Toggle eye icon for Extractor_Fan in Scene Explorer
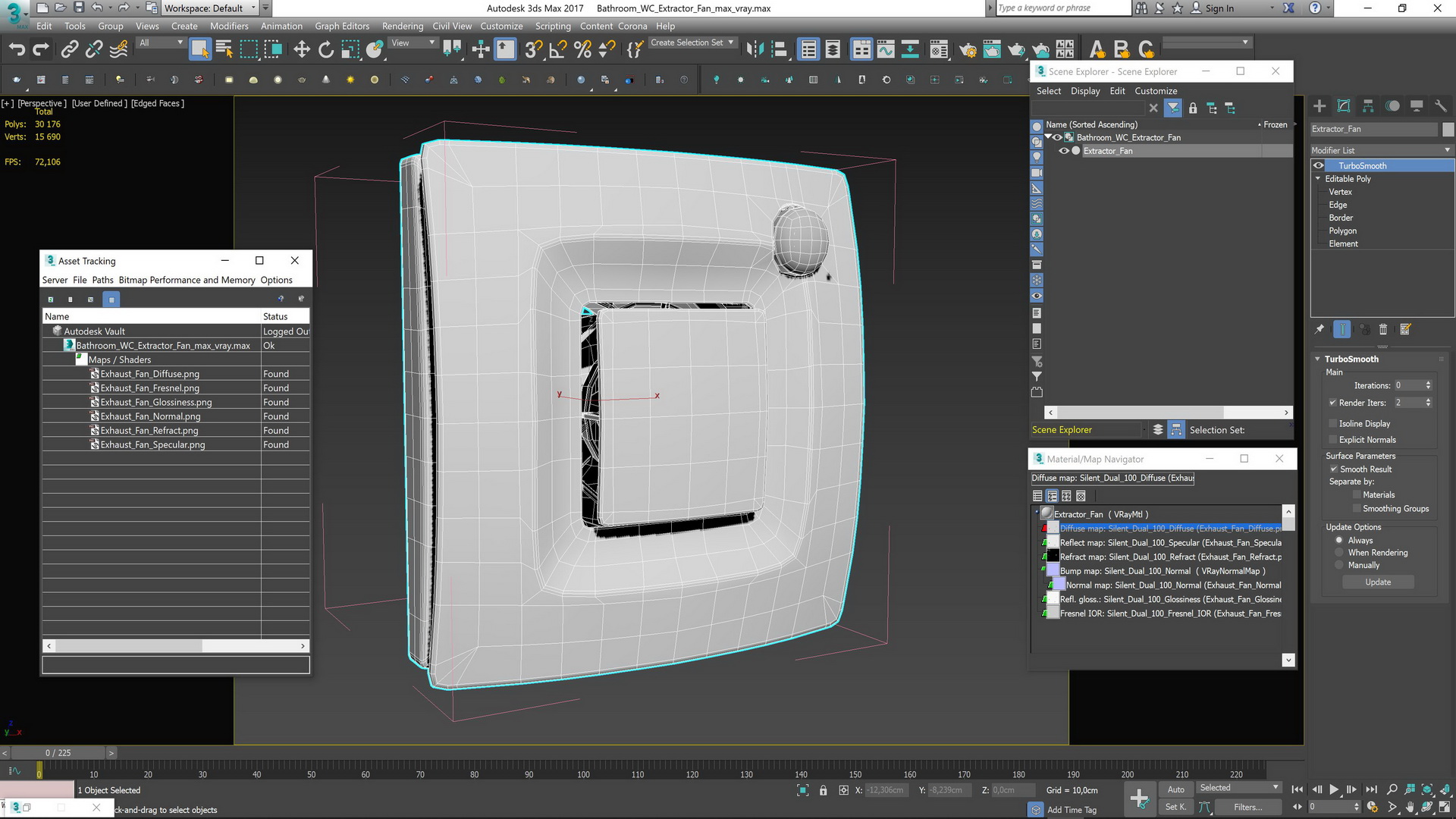Image resolution: width=1456 pixels, height=819 pixels. click(x=1064, y=151)
